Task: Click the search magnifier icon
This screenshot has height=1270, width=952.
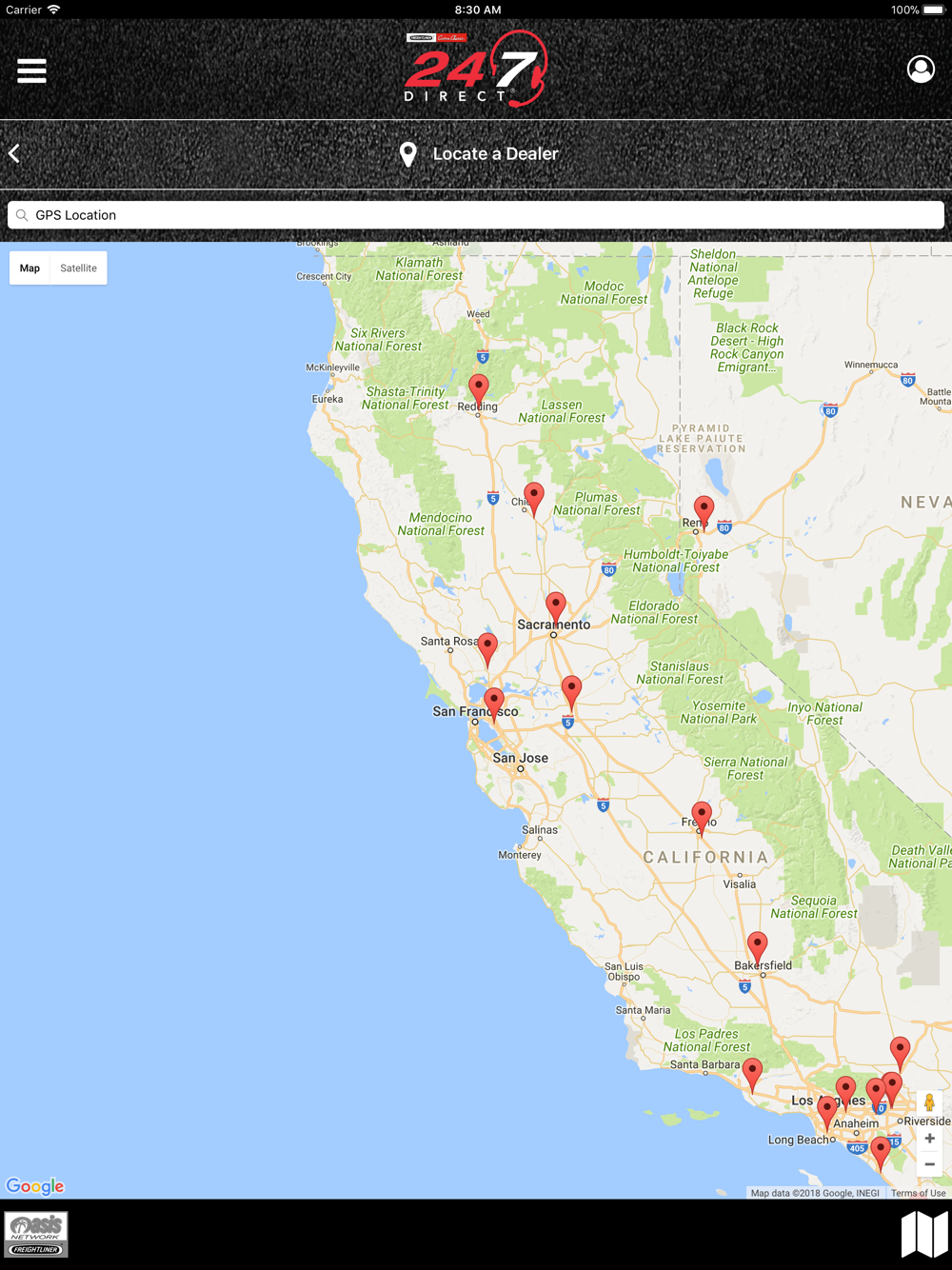Action: coord(22,215)
